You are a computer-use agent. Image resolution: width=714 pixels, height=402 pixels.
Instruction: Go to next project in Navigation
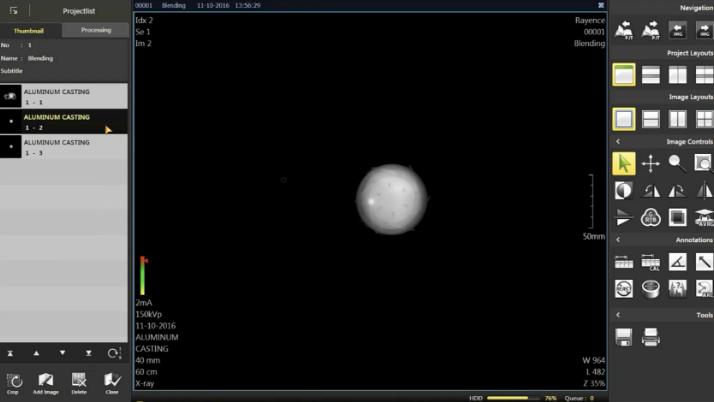pos(651,30)
